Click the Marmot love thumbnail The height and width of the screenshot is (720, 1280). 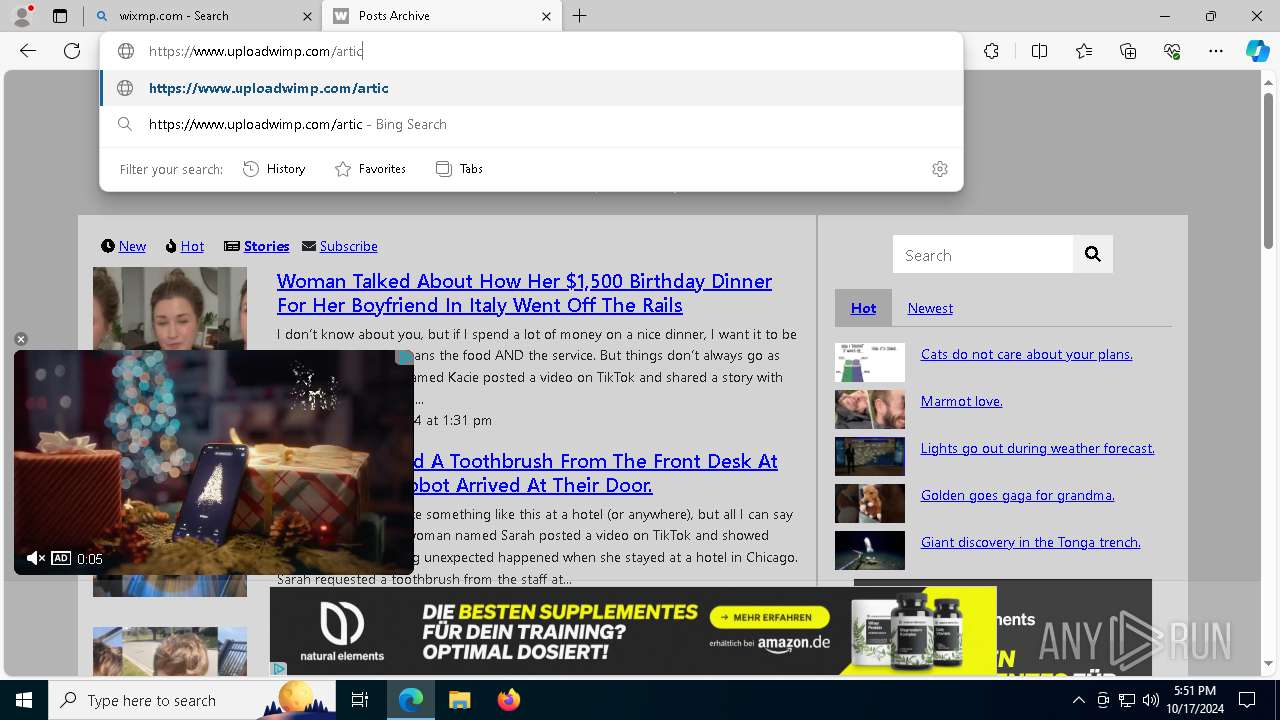870,410
